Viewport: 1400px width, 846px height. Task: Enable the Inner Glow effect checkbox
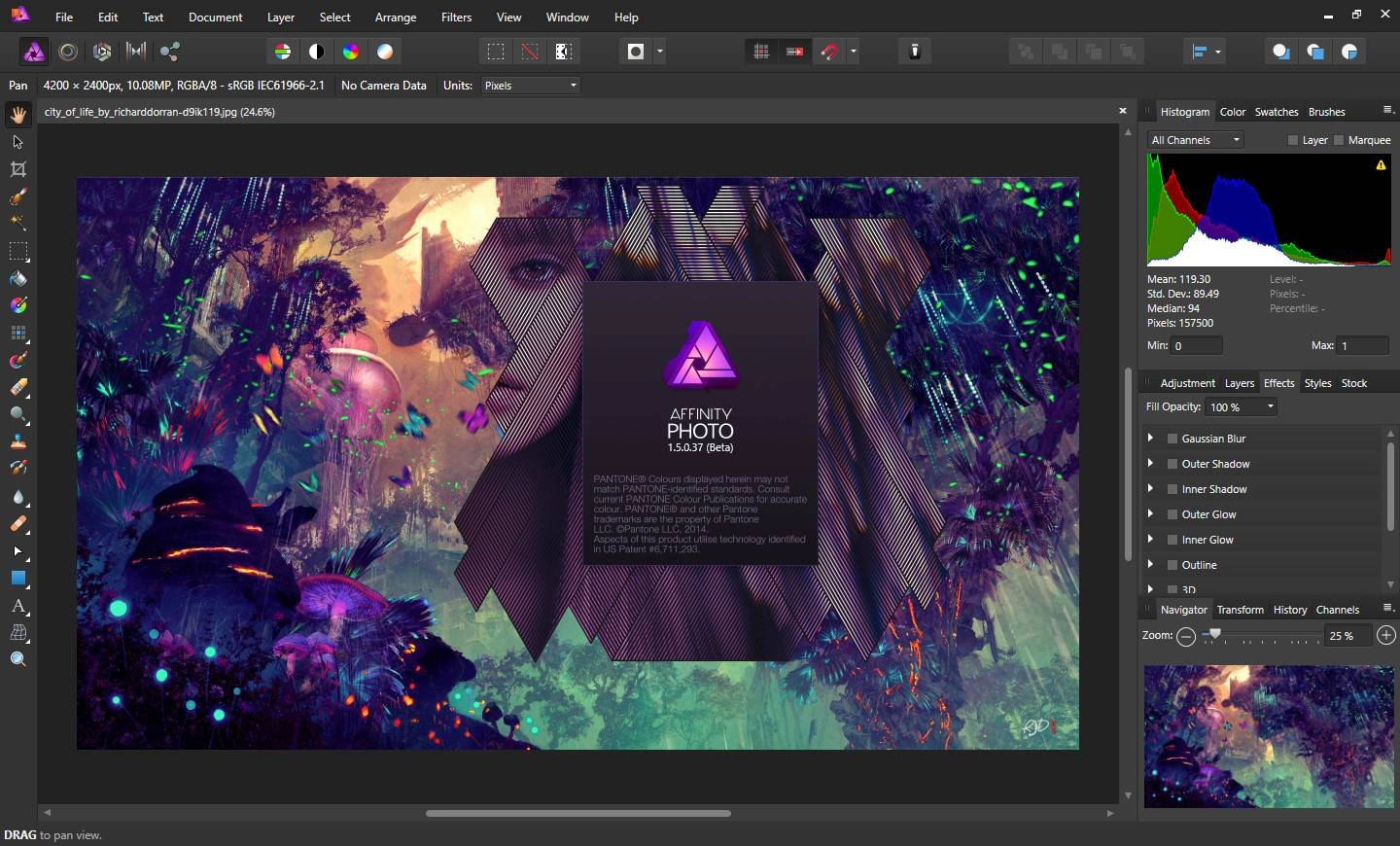[x=1172, y=540]
